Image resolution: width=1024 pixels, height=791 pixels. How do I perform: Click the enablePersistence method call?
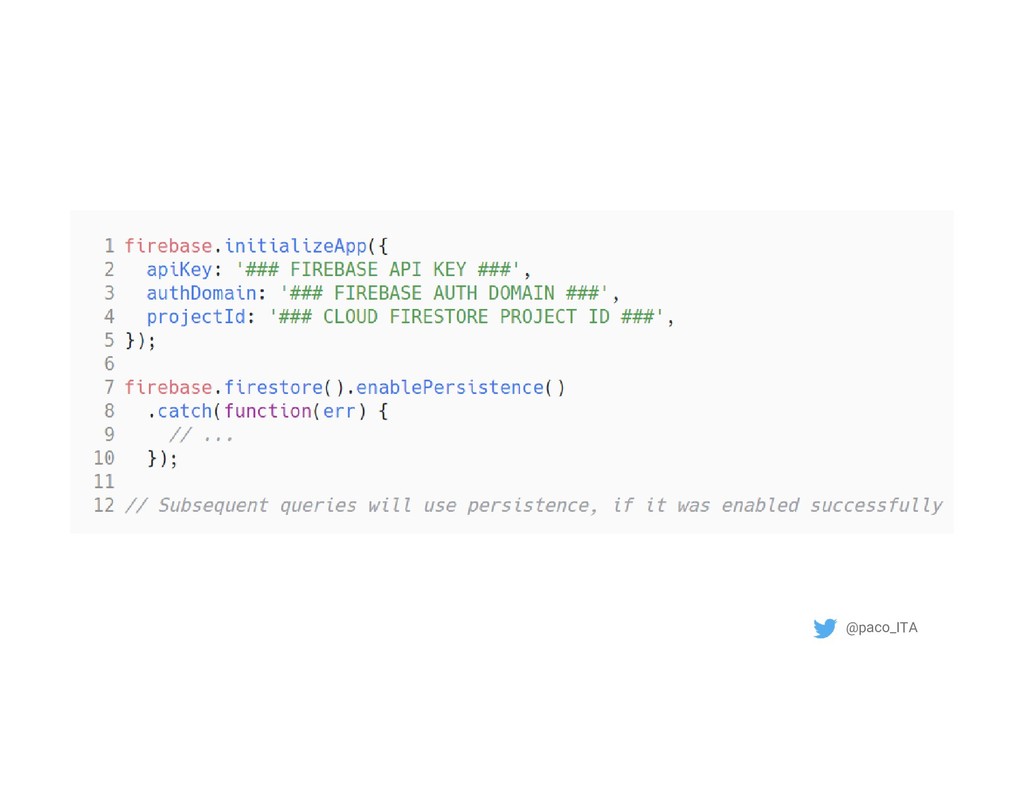pyautogui.click(x=449, y=387)
